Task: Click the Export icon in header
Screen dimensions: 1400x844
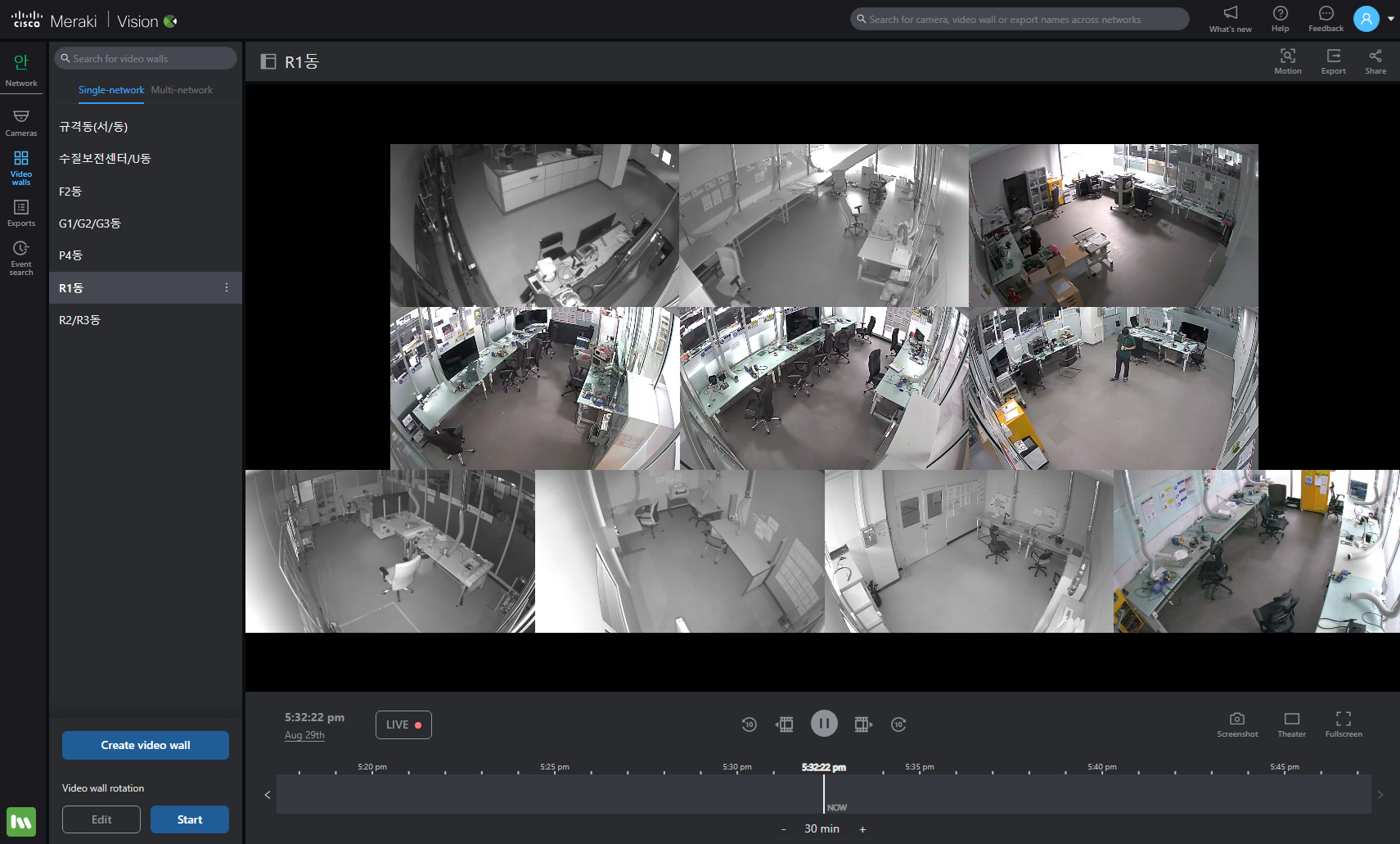Action: (x=1333, y=61)
